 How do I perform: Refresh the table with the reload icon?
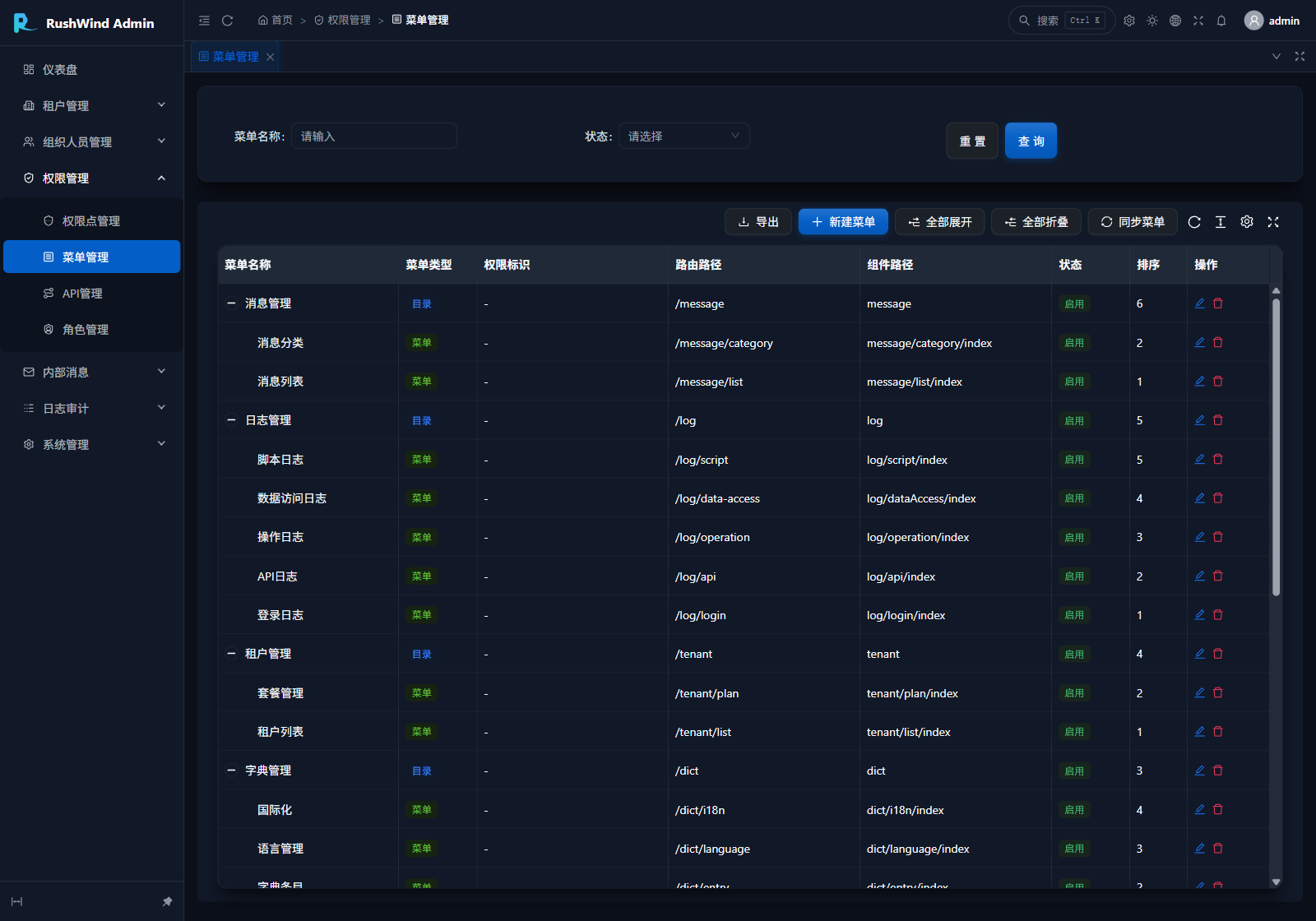tap(1194, 222)
